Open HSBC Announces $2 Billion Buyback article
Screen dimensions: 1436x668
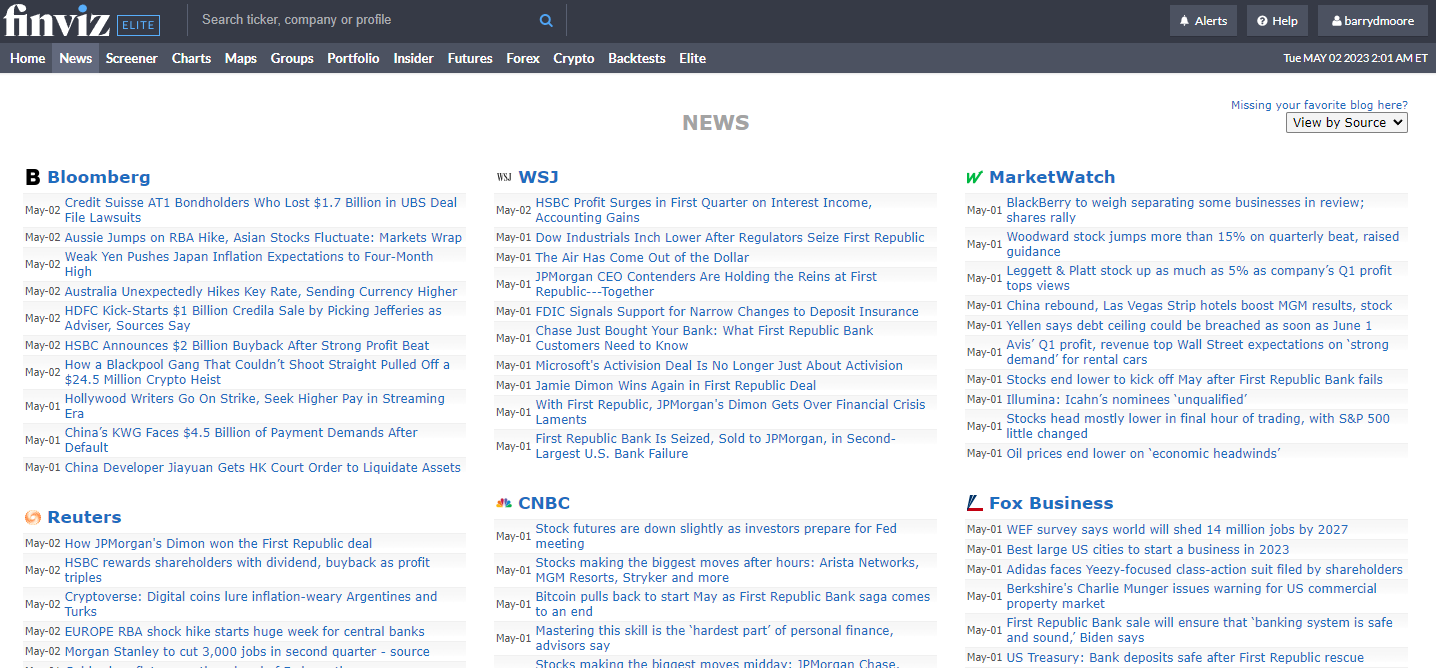click(247, 345)
